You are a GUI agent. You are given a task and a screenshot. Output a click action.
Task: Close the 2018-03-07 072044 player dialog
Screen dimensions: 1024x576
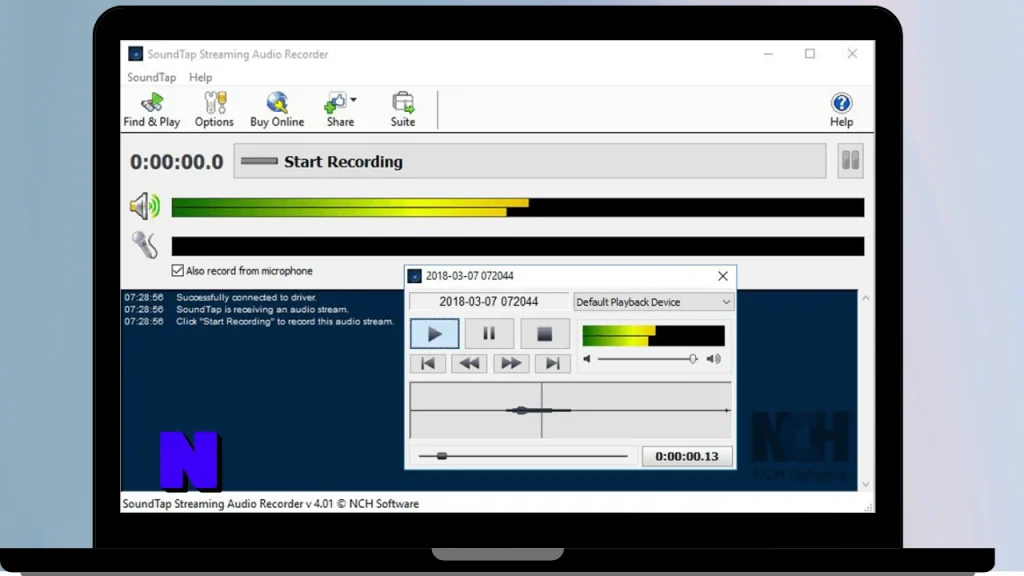[x=722, y=276]
